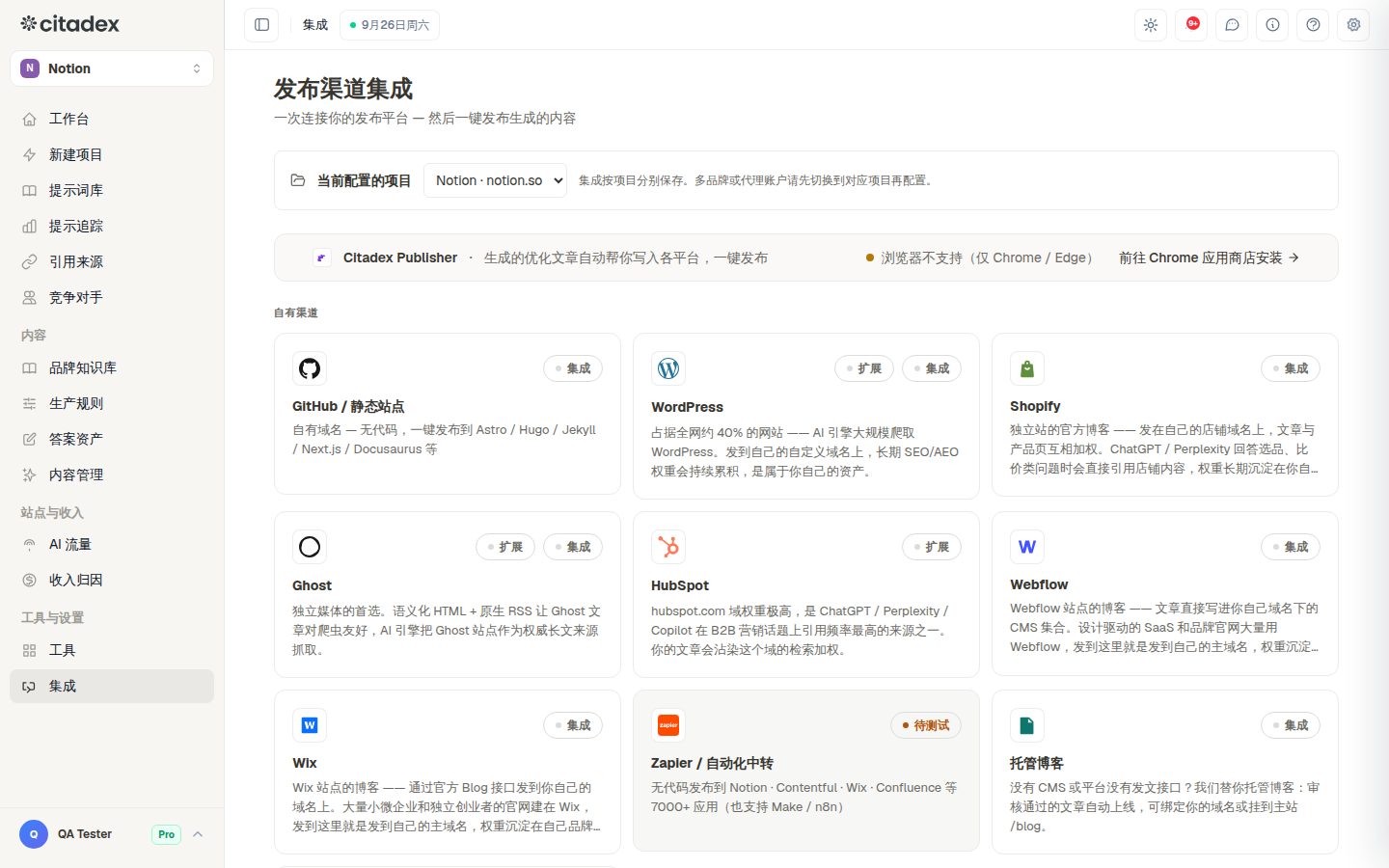Screen dimensions: 1389x868
Task: Click the 集成 badge on Webflow card
Action: 1291,547
